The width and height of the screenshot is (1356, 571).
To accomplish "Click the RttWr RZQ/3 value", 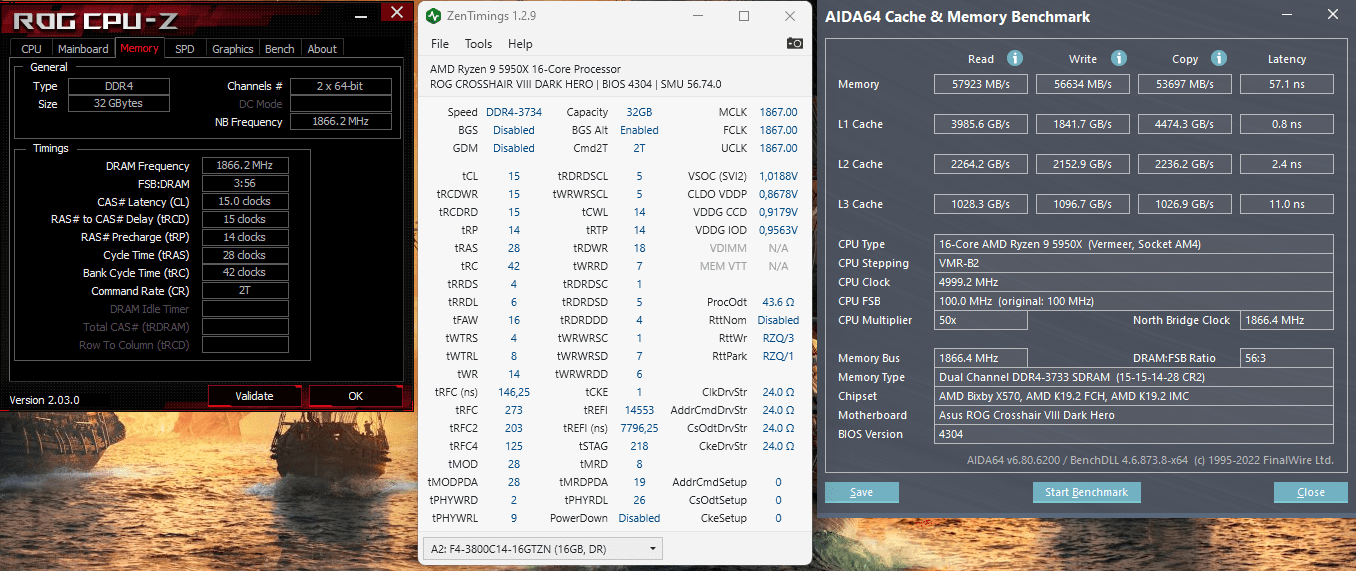I will [x=778, y=338].
